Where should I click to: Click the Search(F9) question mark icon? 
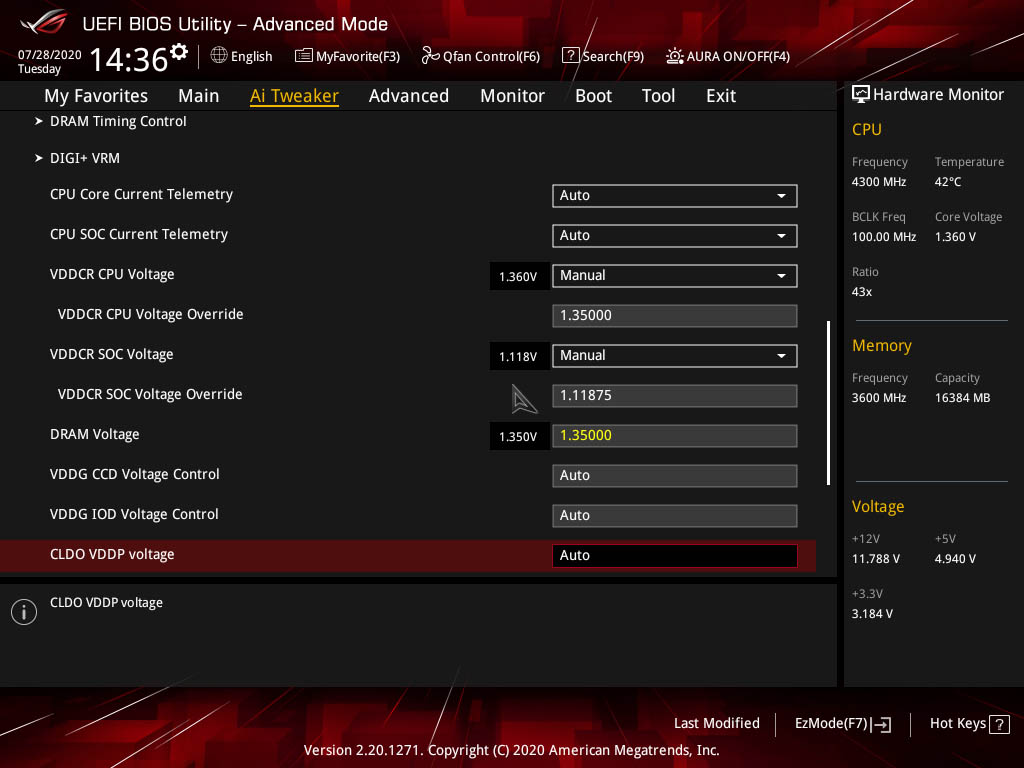570,56
